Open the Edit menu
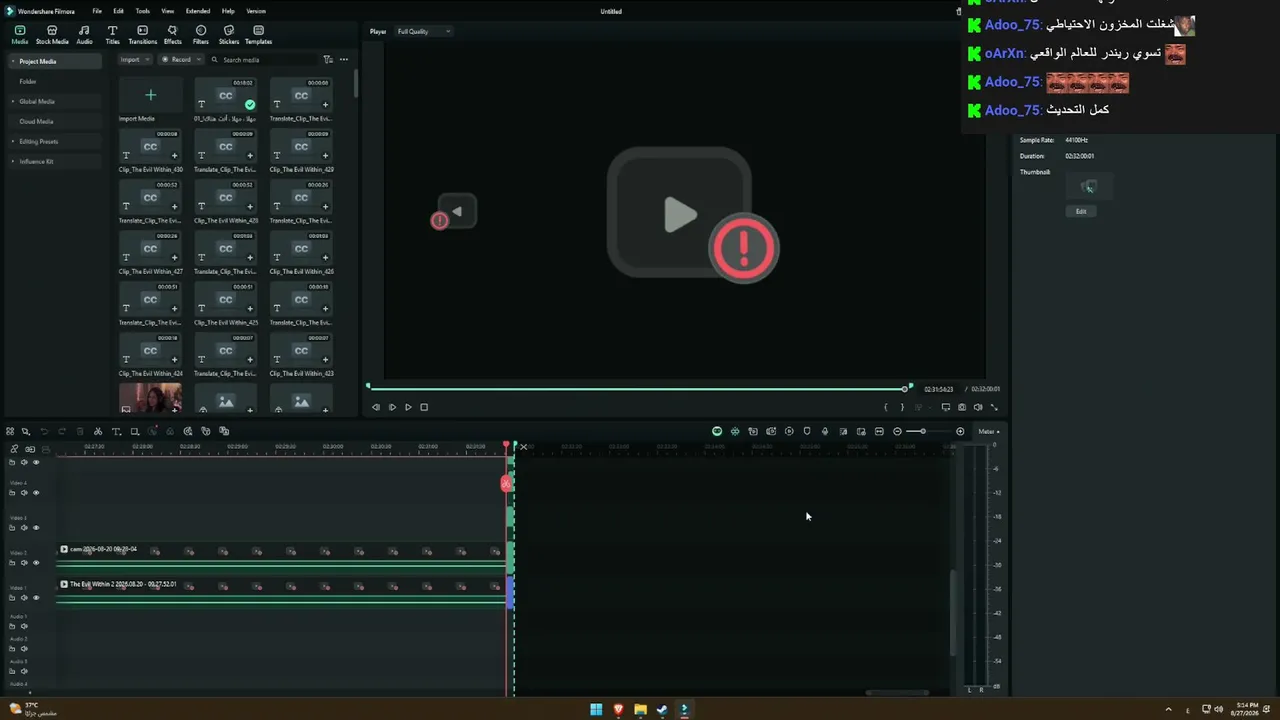Image resolution: width=1280 pixels, height=720 pixels. 118,11
